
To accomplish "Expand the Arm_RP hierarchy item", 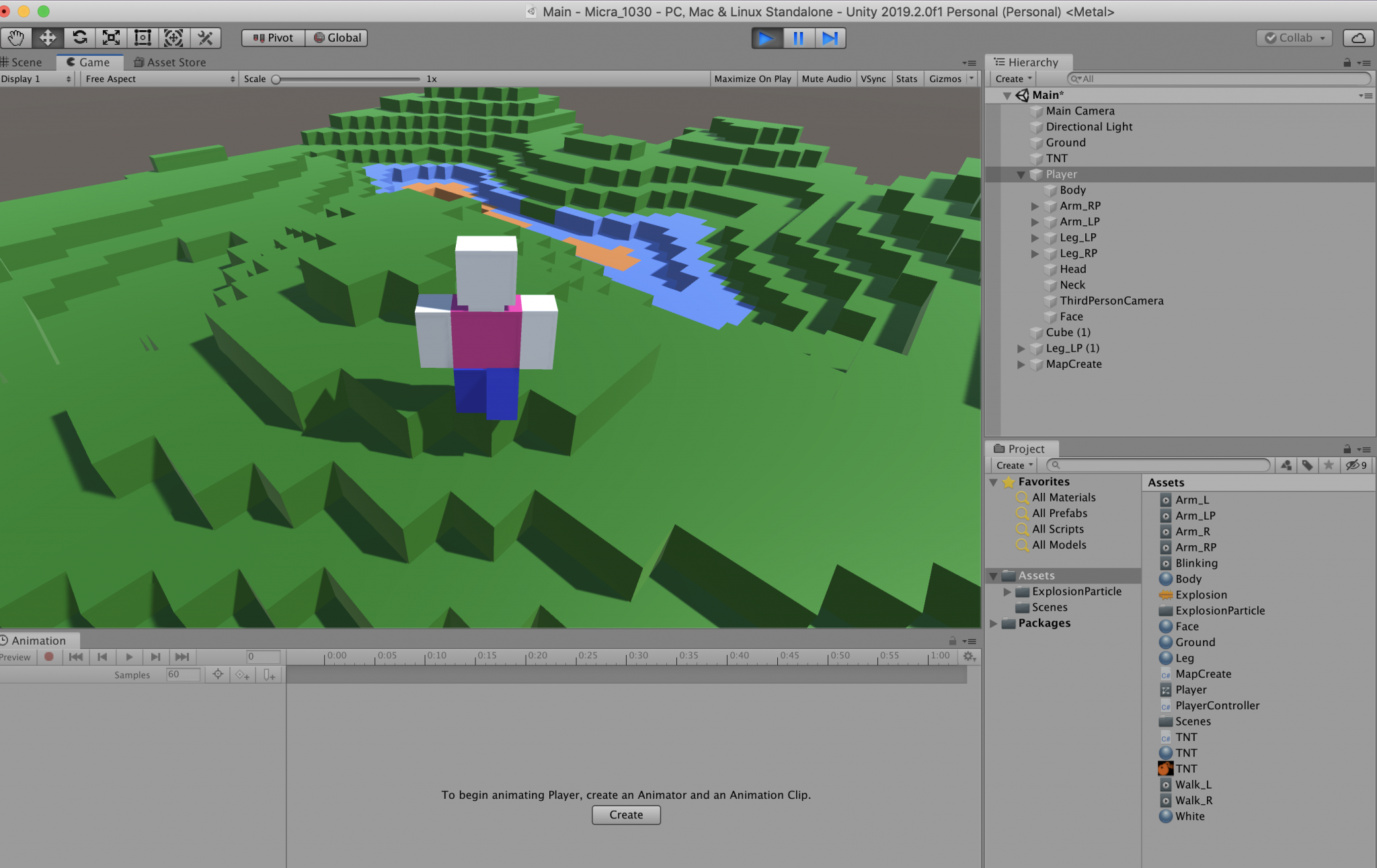I will [1035, 206].
